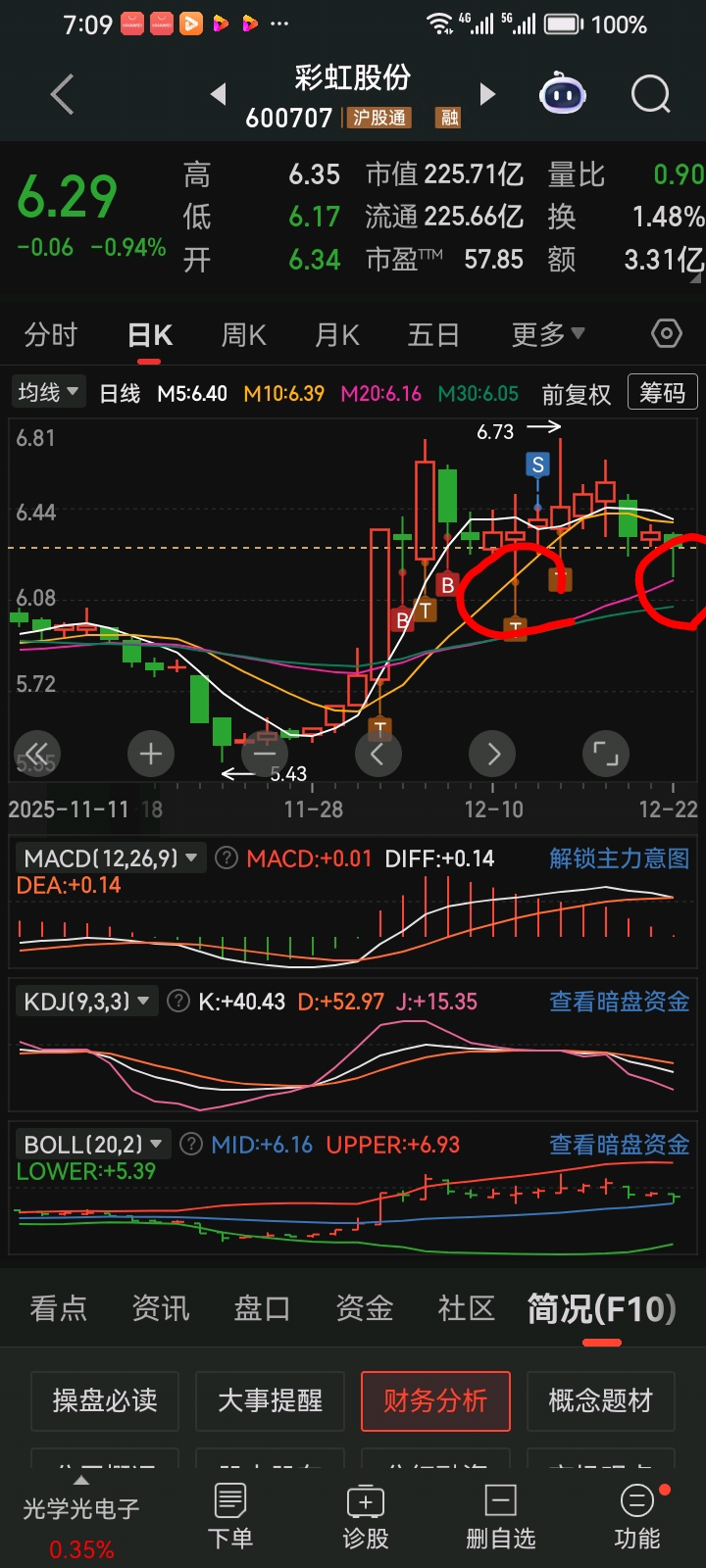Screen dimensions: 706x1568
Task: Switch to 月K tab
Action: point(337,335)
